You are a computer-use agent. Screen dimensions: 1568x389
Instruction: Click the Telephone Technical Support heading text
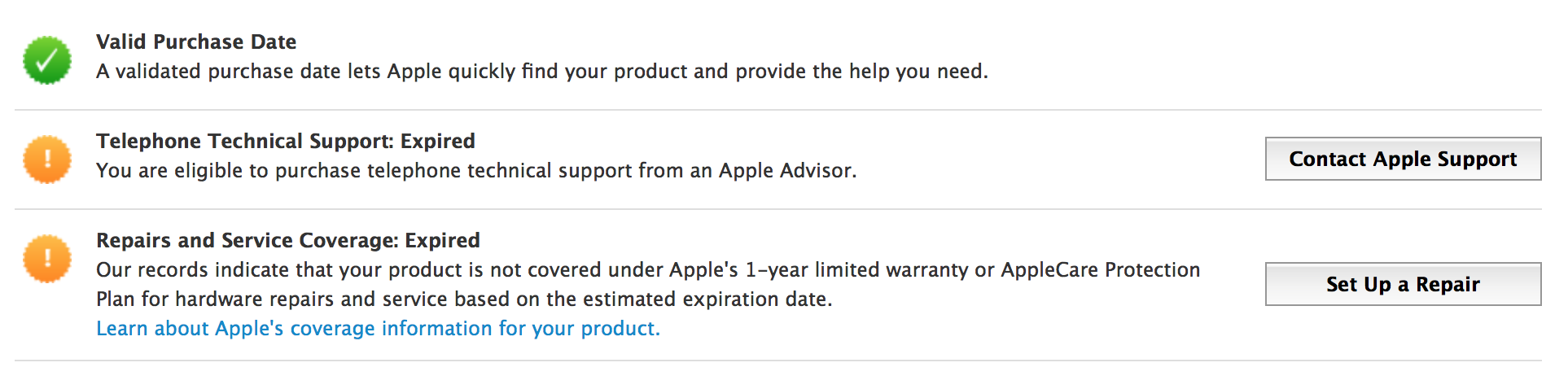point(244,142)
